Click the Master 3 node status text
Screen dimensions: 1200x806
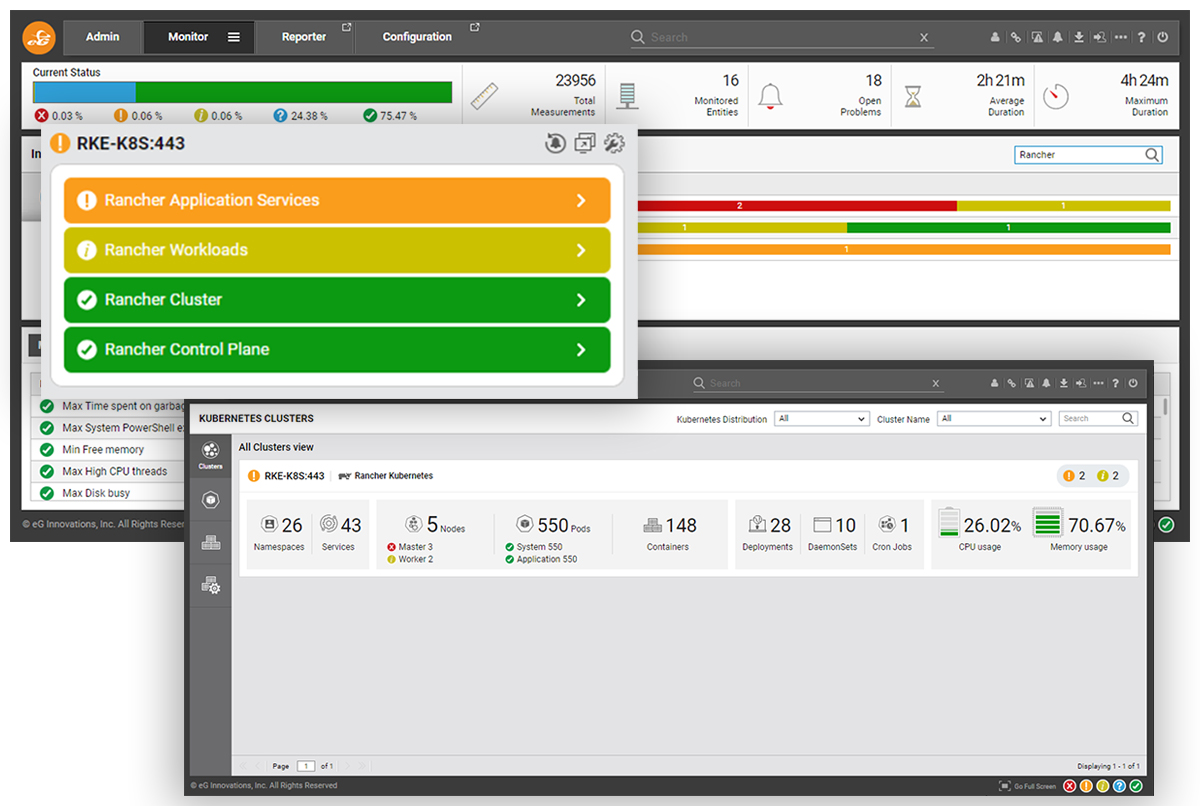416,547
